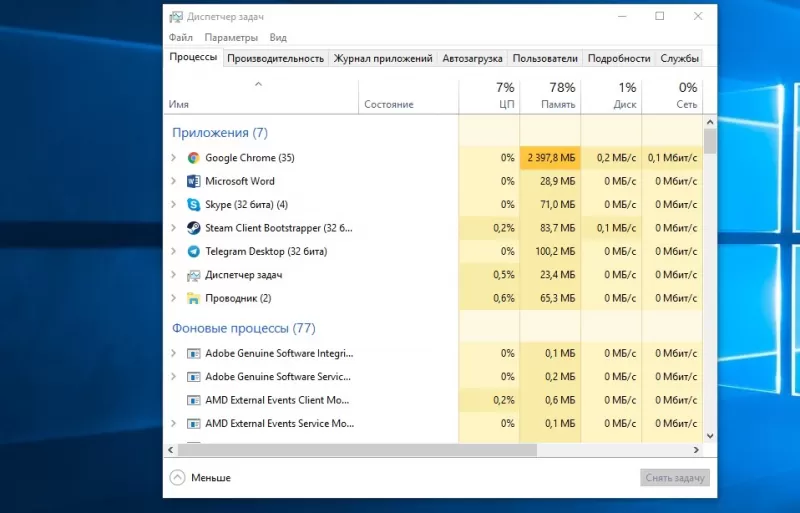Switch to the Производительность tab
Image resolution: width=800 pixels, height=513 pixels.
[x=276, y=59]
